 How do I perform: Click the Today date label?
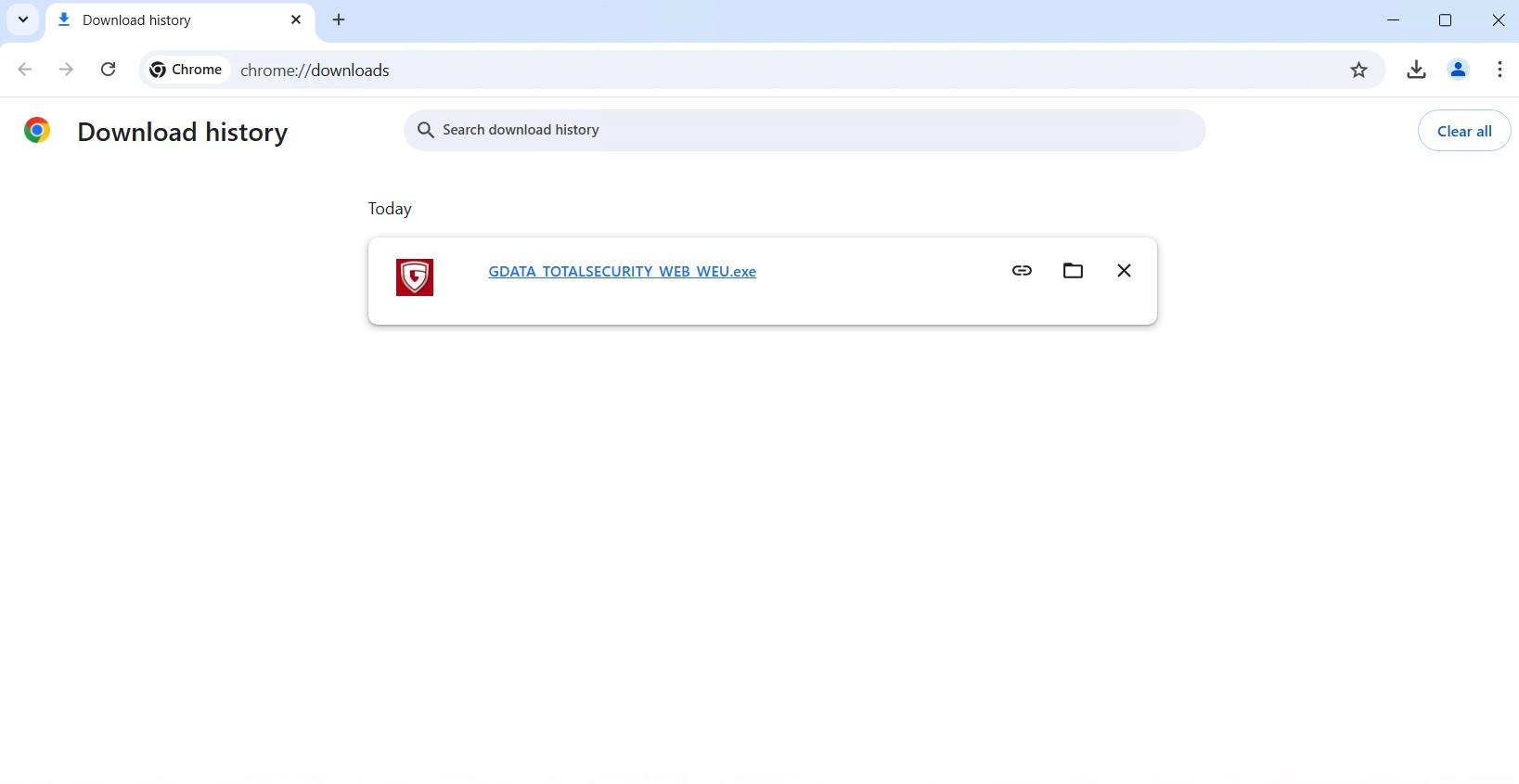pyautogui.click(x=390, y=209)
